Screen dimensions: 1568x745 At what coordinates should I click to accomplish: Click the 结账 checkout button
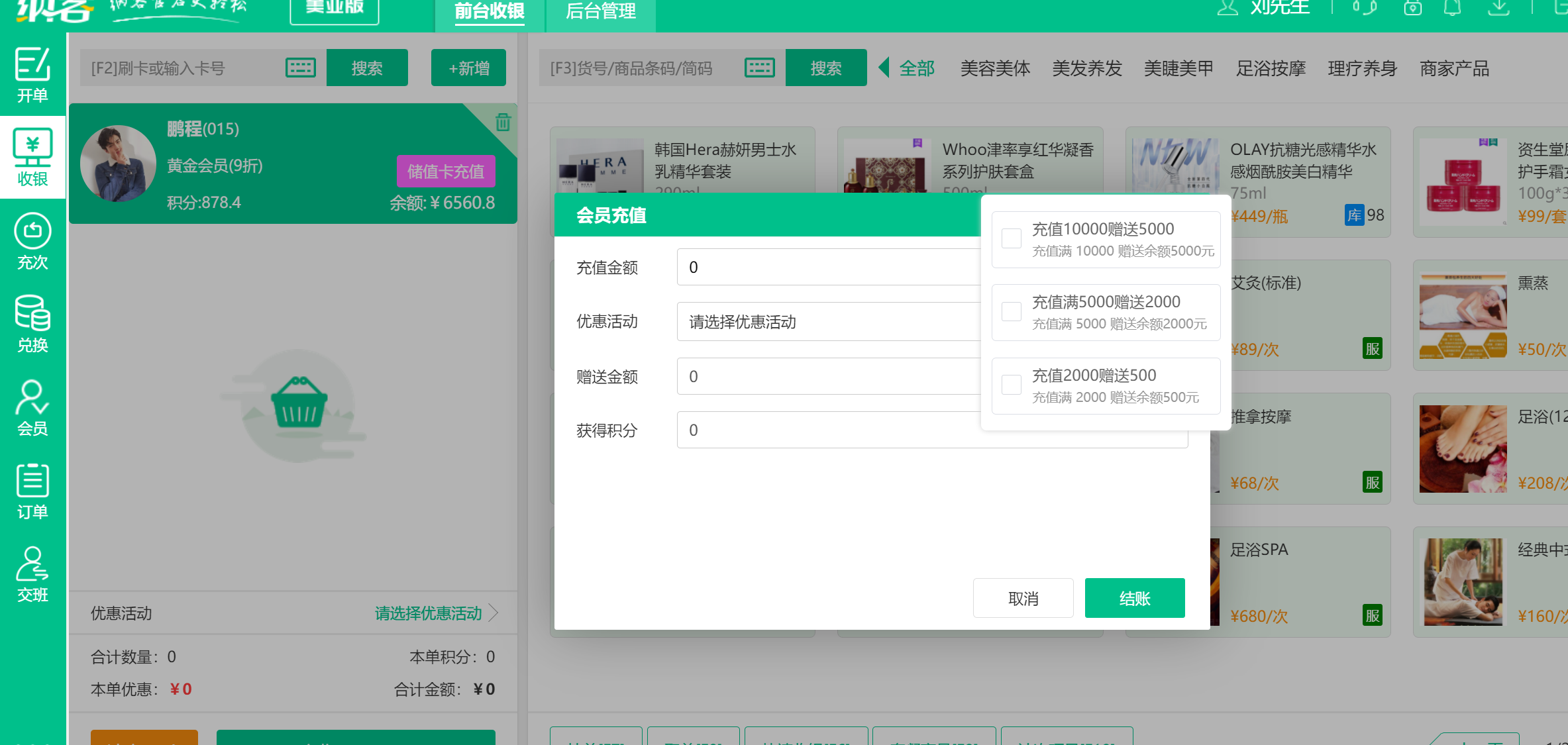coord(1134,598)
